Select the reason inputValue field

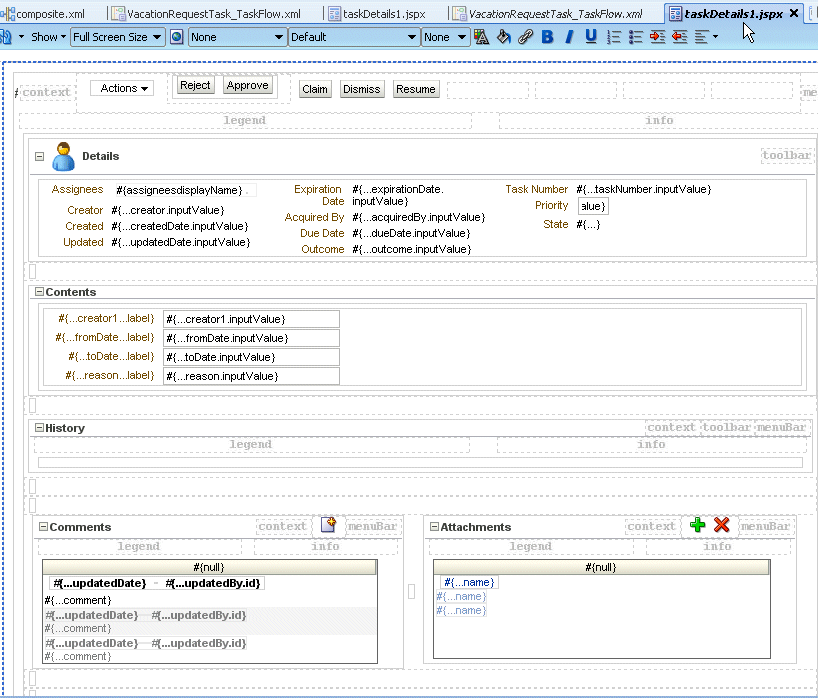pyautogui.click(x=251, y=376)
